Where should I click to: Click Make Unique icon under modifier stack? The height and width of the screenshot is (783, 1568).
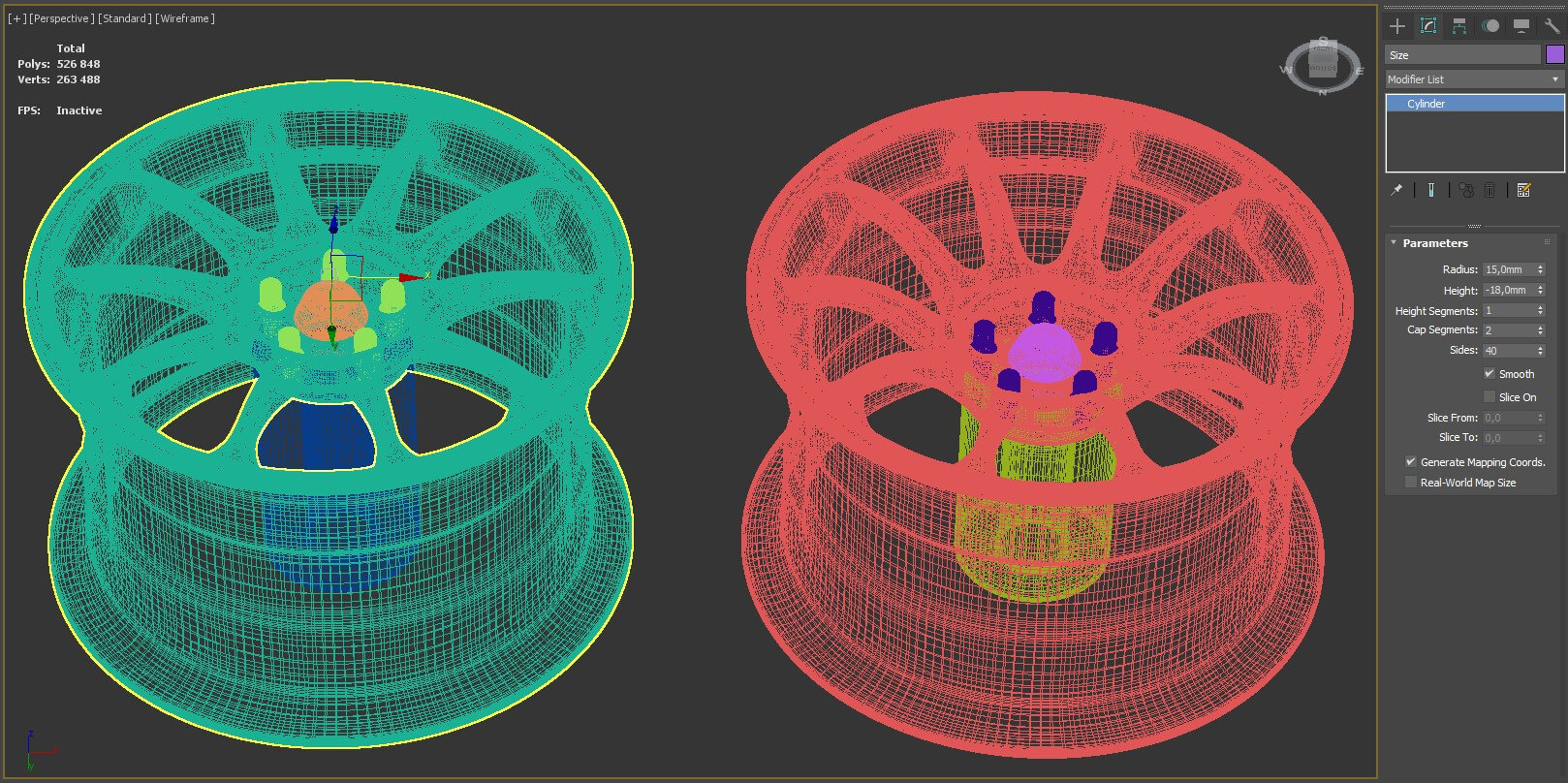[1465, 190]
